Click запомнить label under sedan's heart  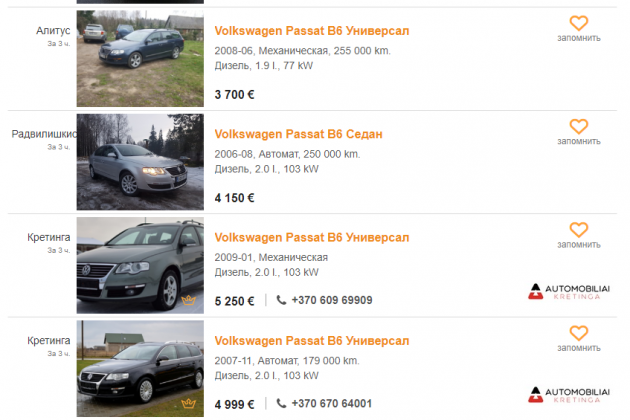579,141
